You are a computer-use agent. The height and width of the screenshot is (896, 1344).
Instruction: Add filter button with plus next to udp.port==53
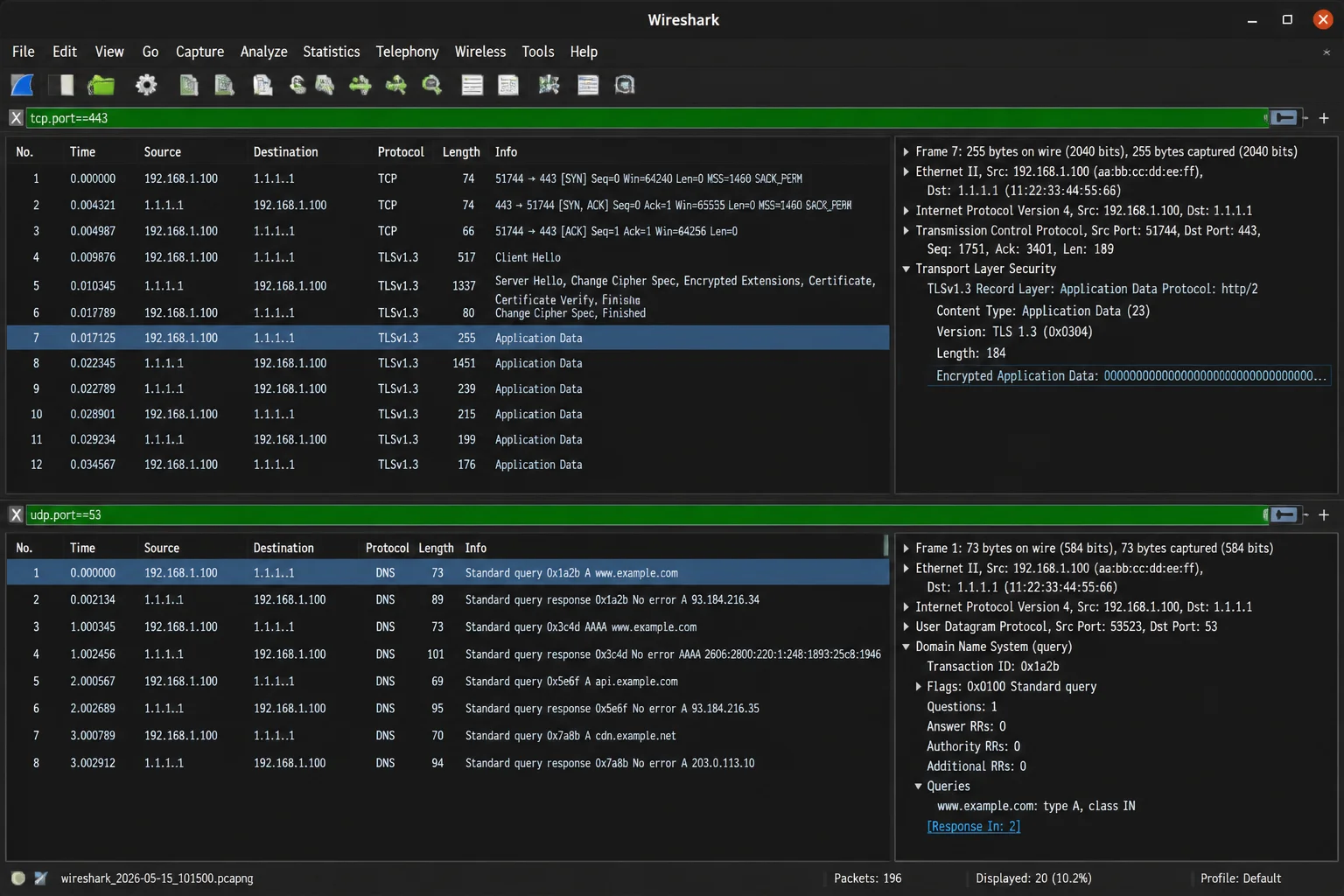click(1324, 514)
